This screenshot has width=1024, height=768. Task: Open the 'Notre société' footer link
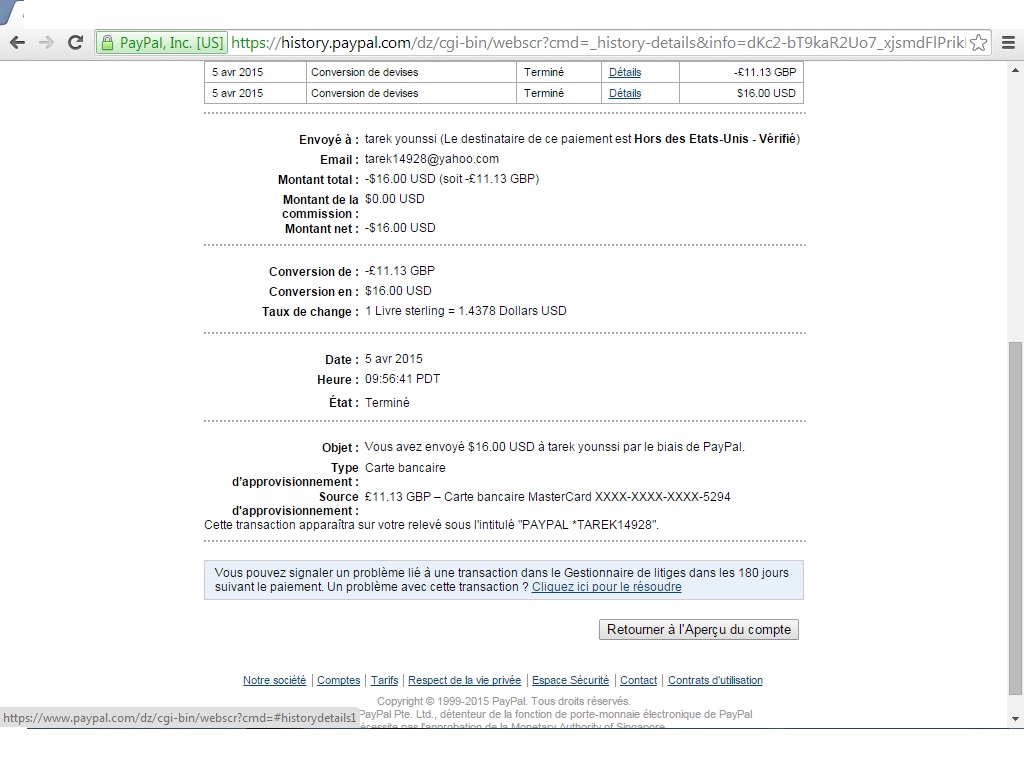coord(274,680)
